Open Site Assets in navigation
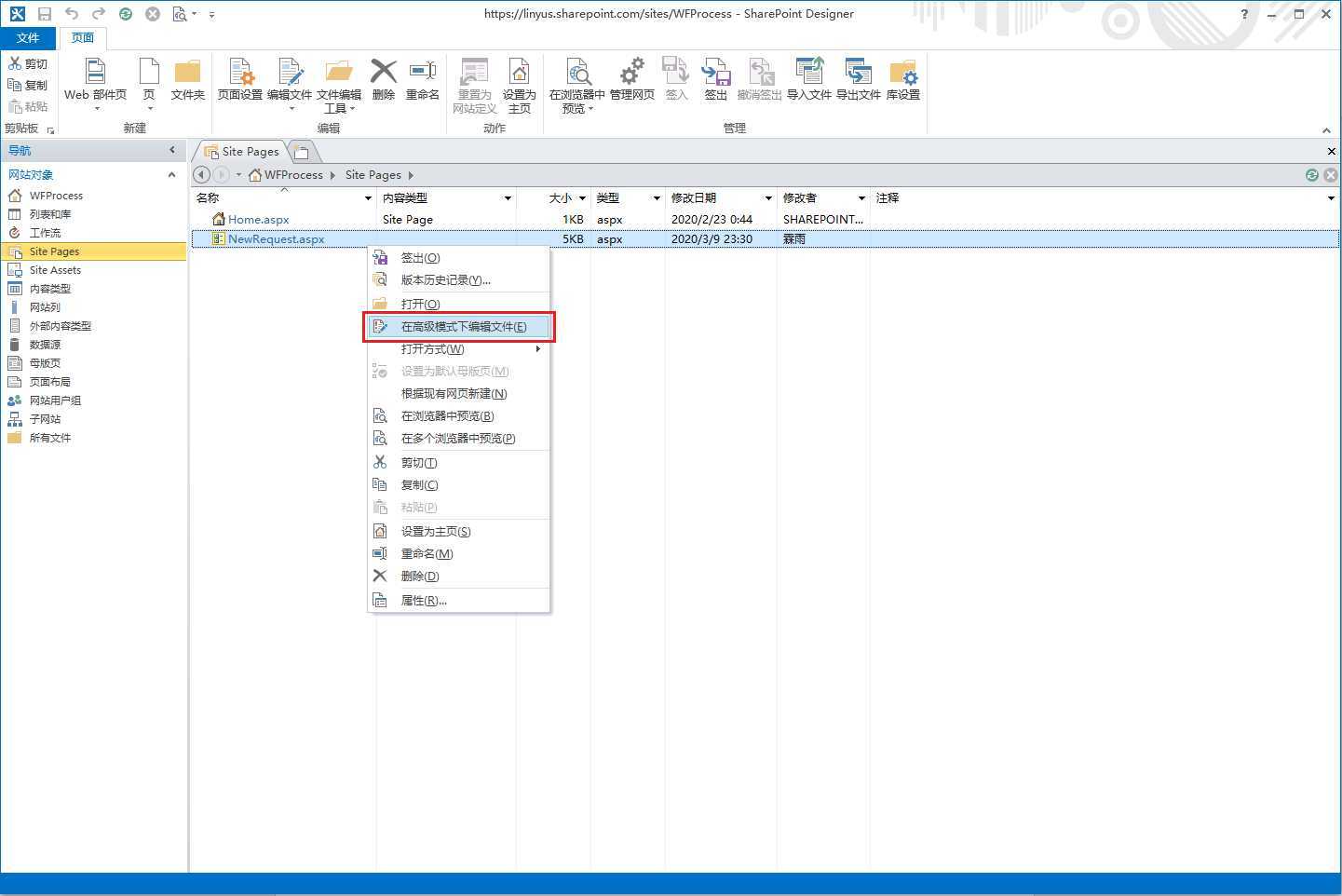1342x896 pixels. tap(55, 270)
